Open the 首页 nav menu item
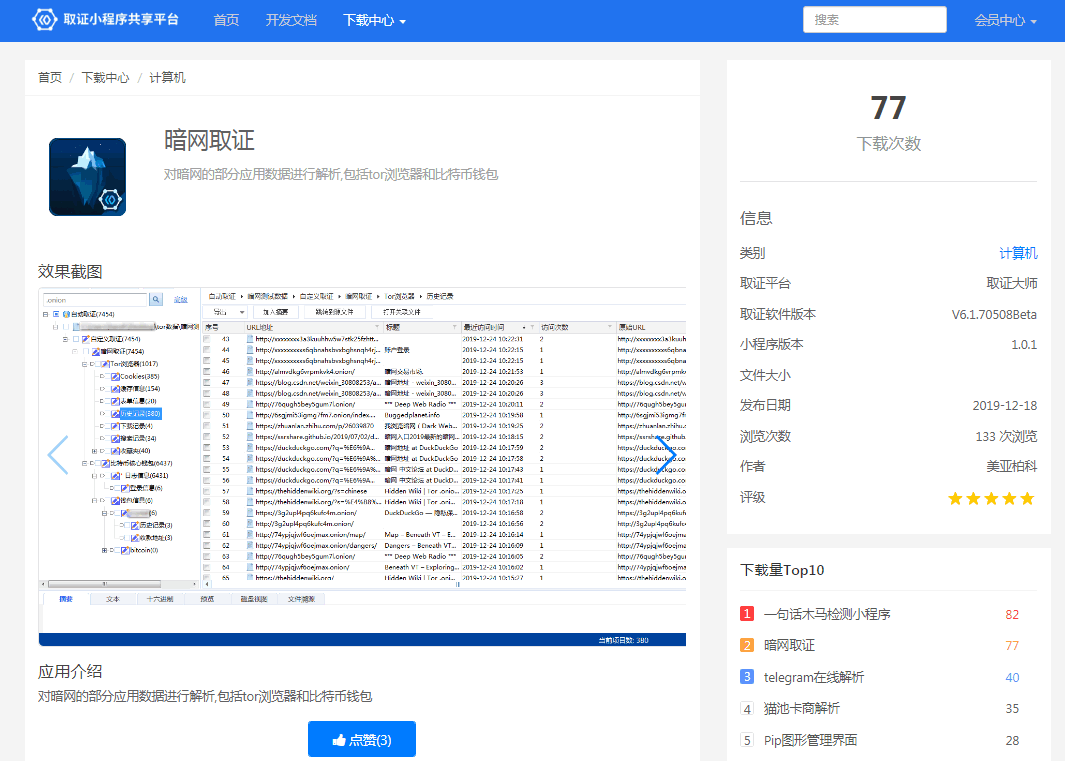This screenshot has height=761, width=1065. point(226,20)
